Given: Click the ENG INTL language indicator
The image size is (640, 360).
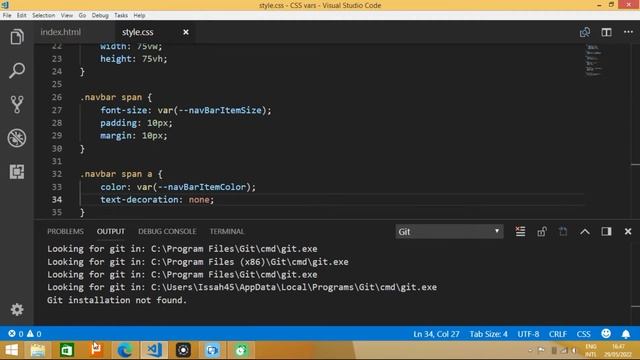Looking at the screenshot, I should (591, 350).
